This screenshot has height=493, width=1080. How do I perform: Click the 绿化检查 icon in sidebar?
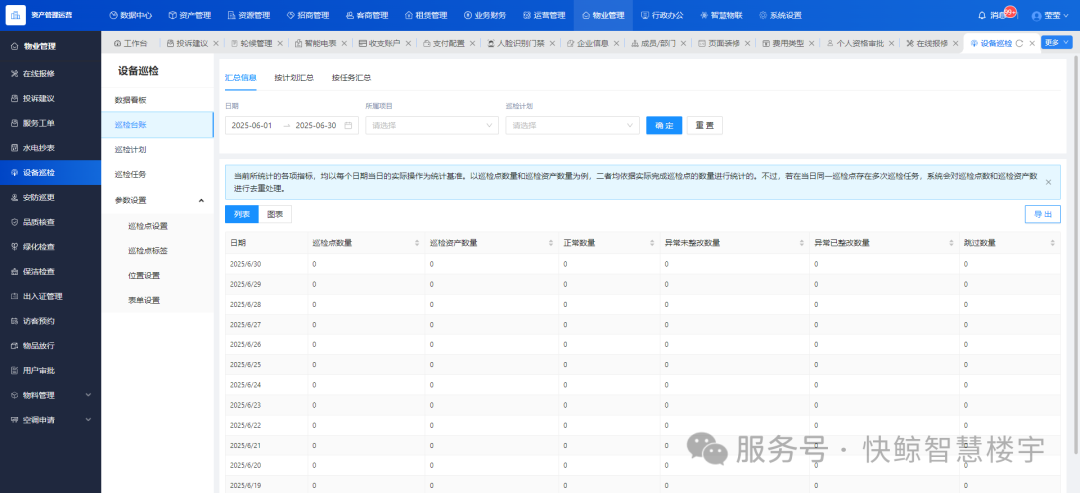pos(14,246)
